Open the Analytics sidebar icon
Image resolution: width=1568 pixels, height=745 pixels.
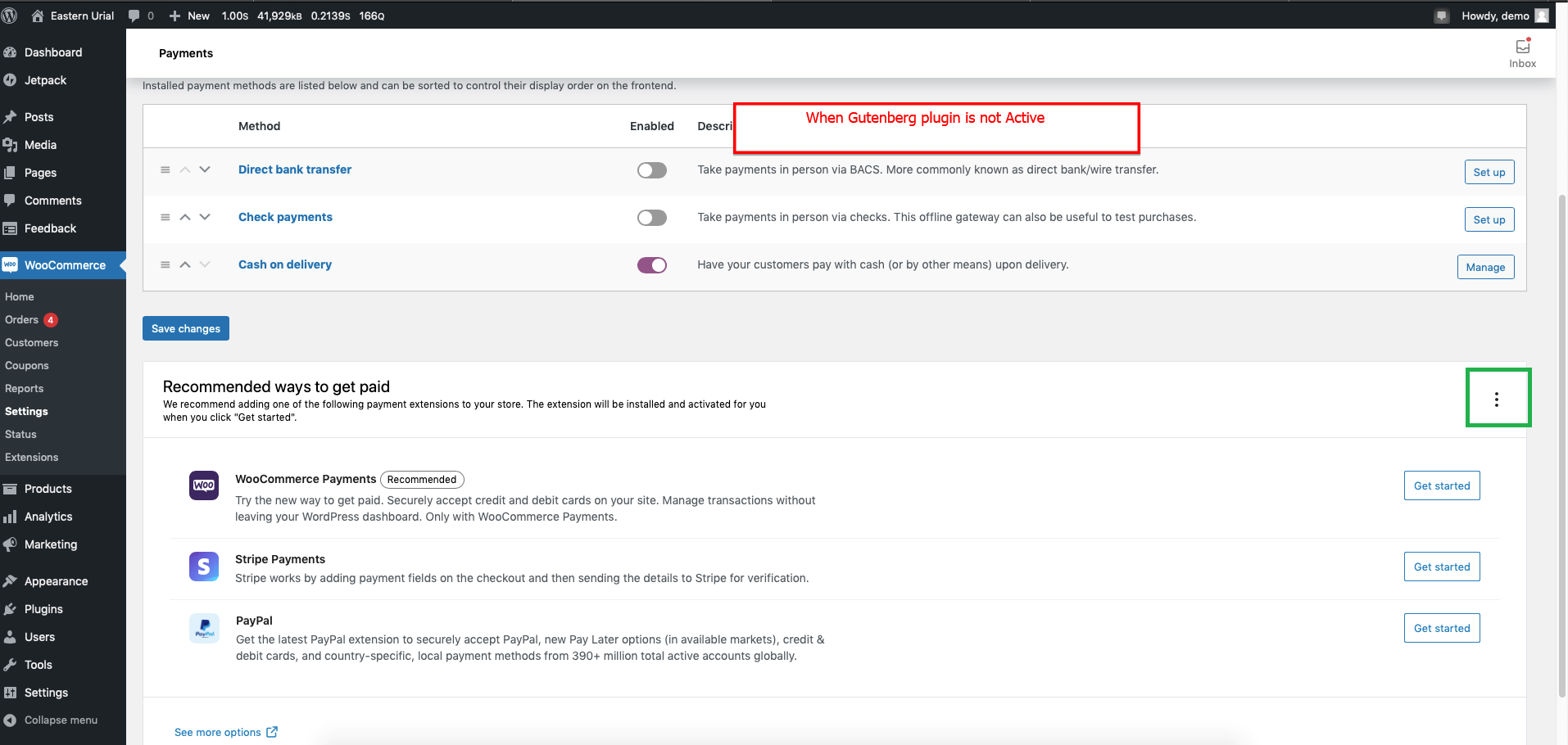[11, 517]
